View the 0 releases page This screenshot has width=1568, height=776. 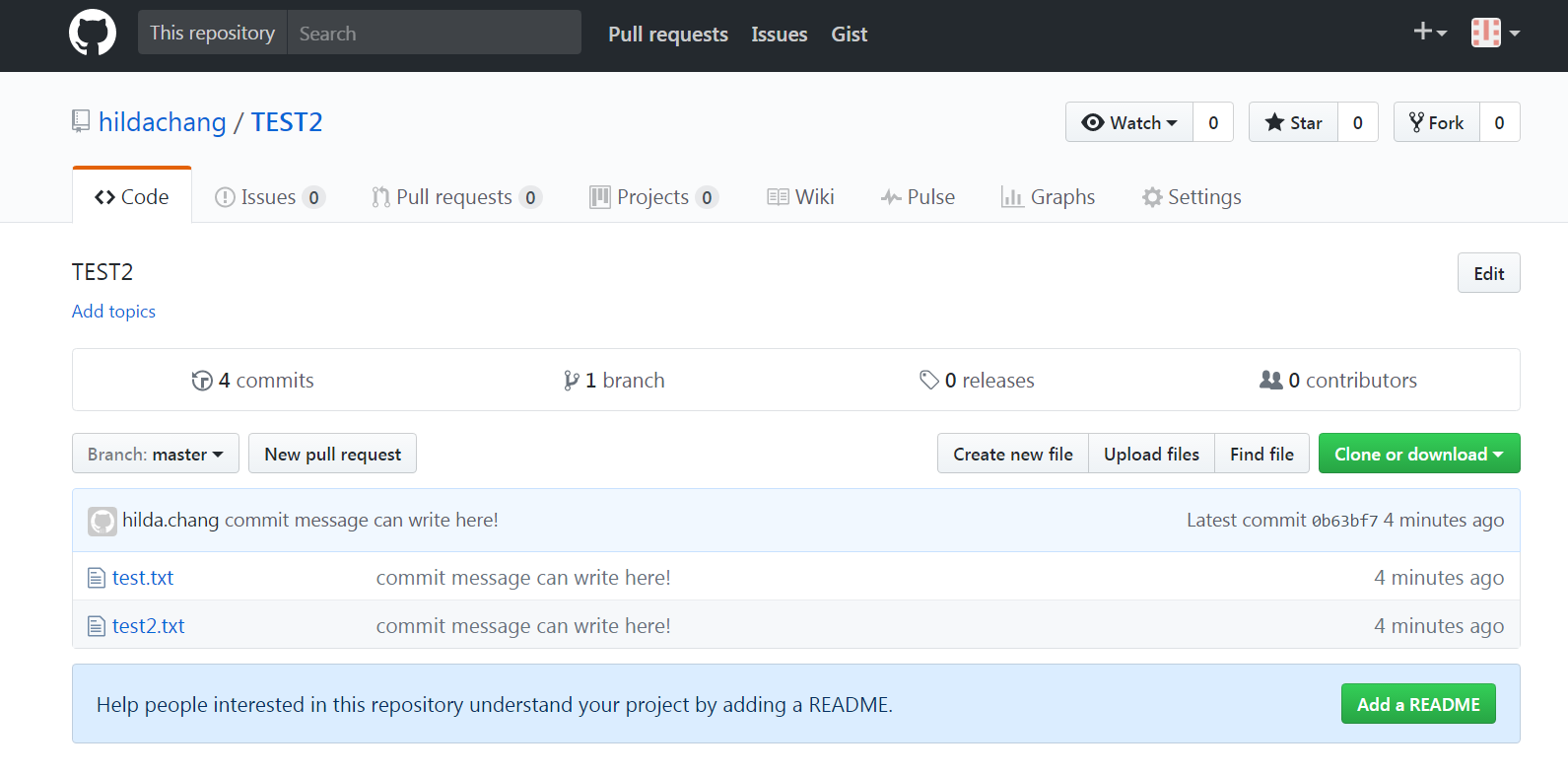coord(978,381)
